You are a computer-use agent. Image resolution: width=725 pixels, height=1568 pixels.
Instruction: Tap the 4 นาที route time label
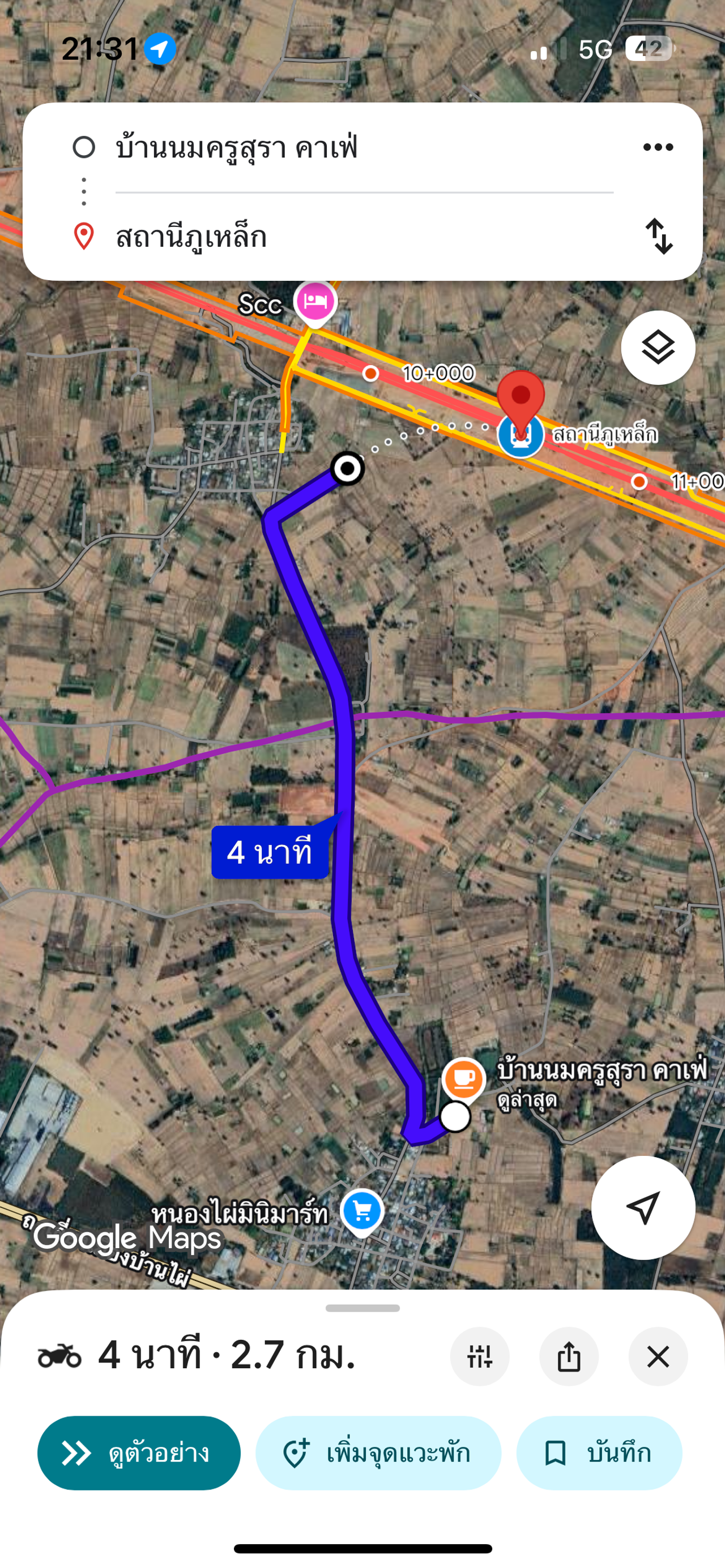[270, 852]
